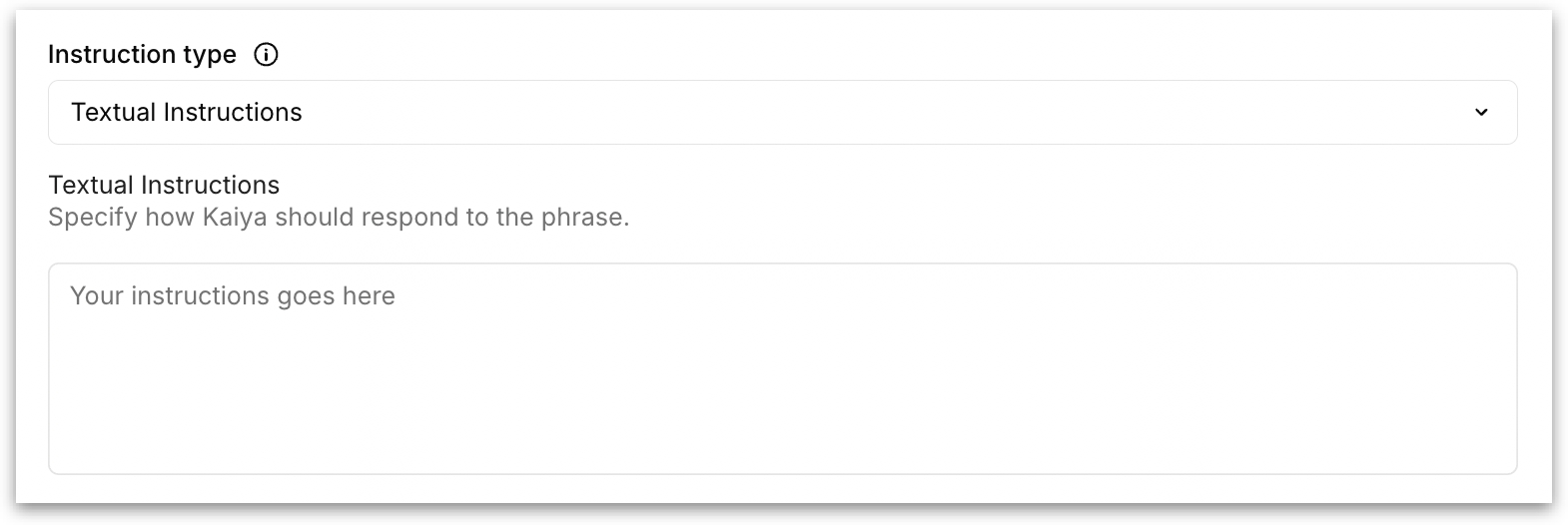Show the Instruction type tooltip via info icon
1568x525 pixels.
[266, 55]
